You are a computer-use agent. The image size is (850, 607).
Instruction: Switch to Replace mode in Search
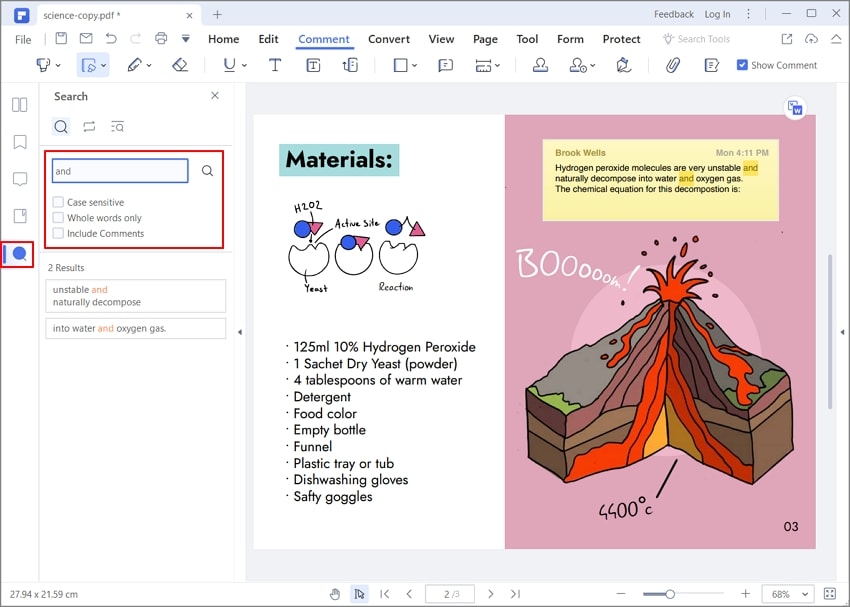[x=89, y=127]
